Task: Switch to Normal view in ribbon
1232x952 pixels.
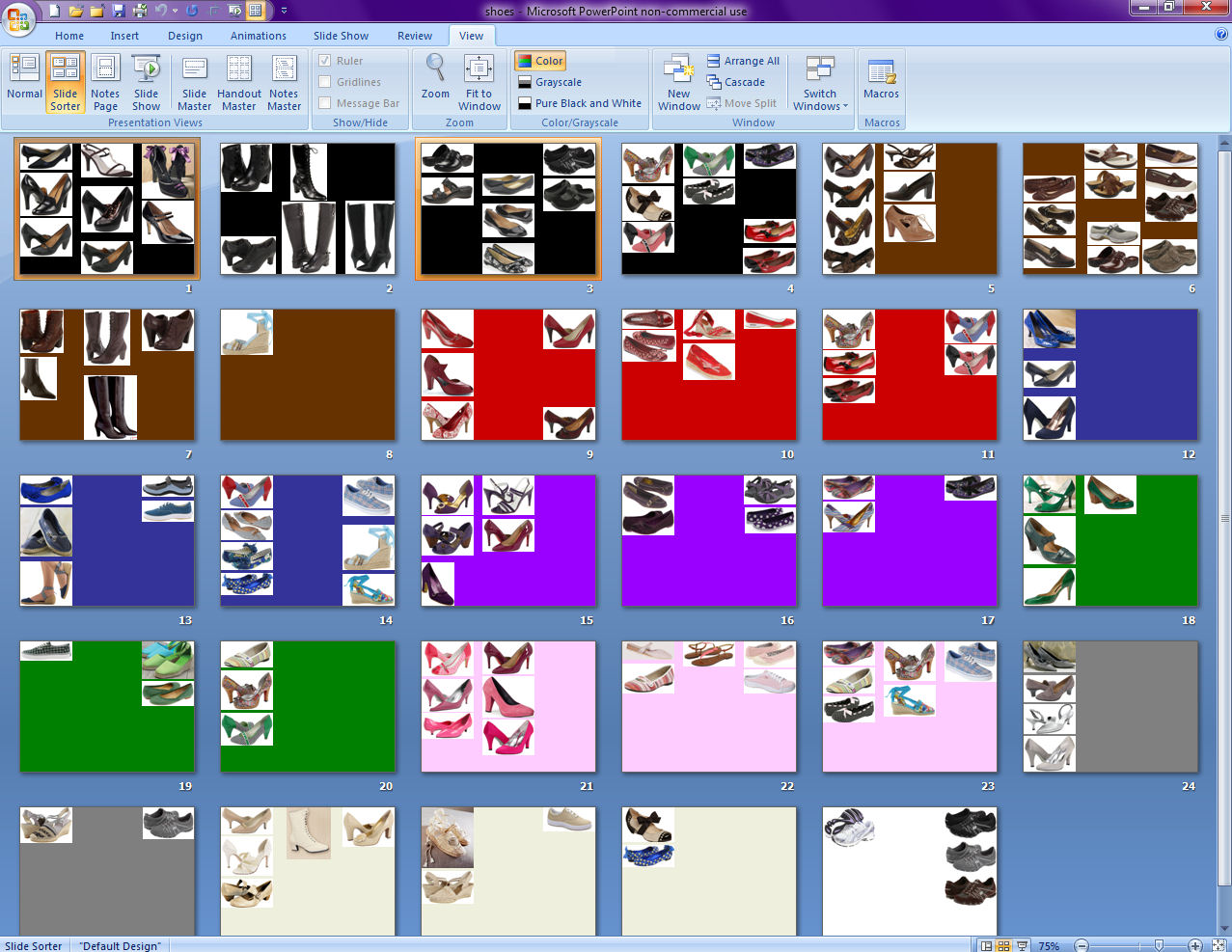Action: point(24,79)
